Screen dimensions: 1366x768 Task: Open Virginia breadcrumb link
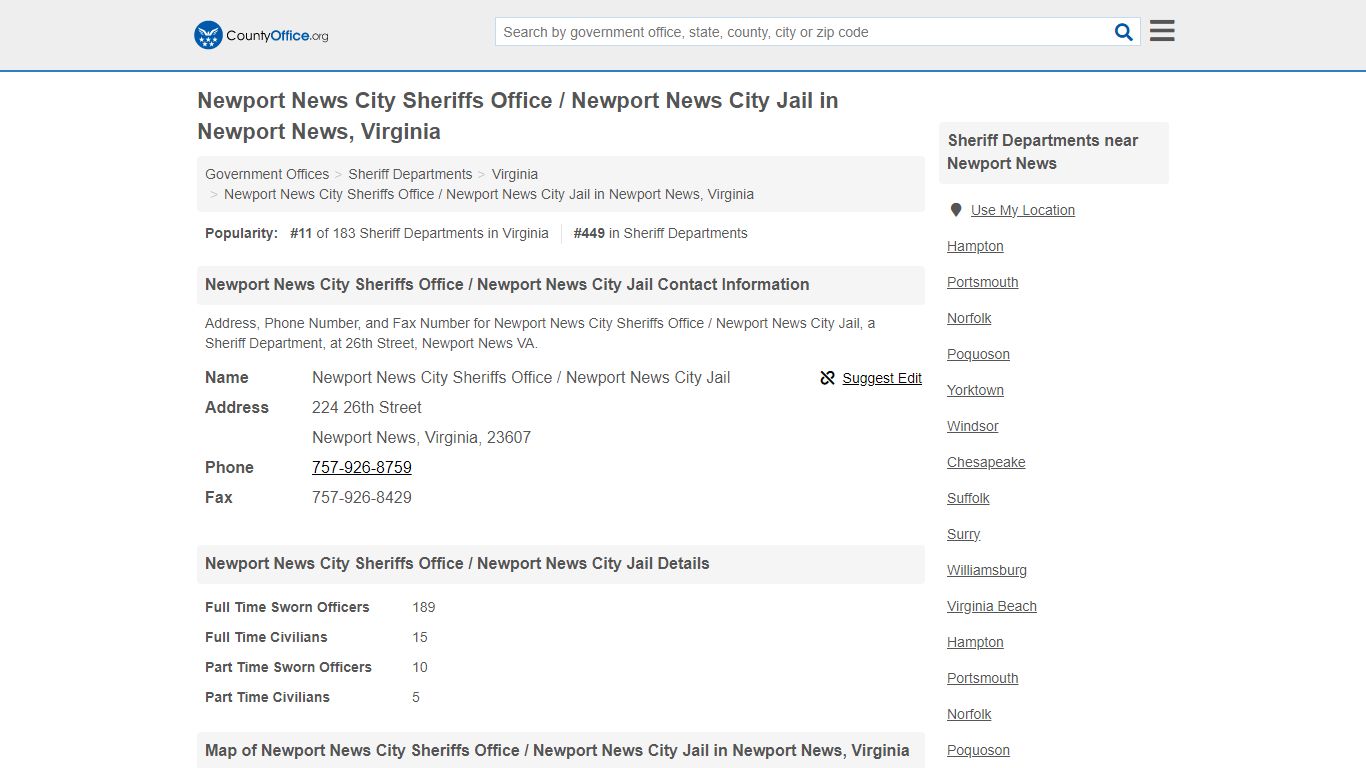[515, 174]
